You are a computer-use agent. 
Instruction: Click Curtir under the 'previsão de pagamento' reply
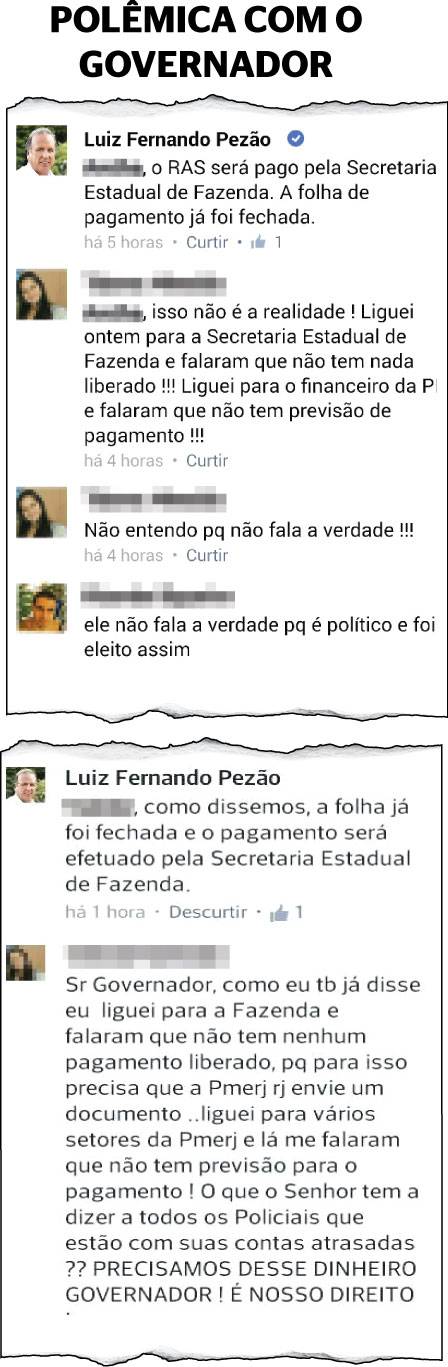point(207,461)
